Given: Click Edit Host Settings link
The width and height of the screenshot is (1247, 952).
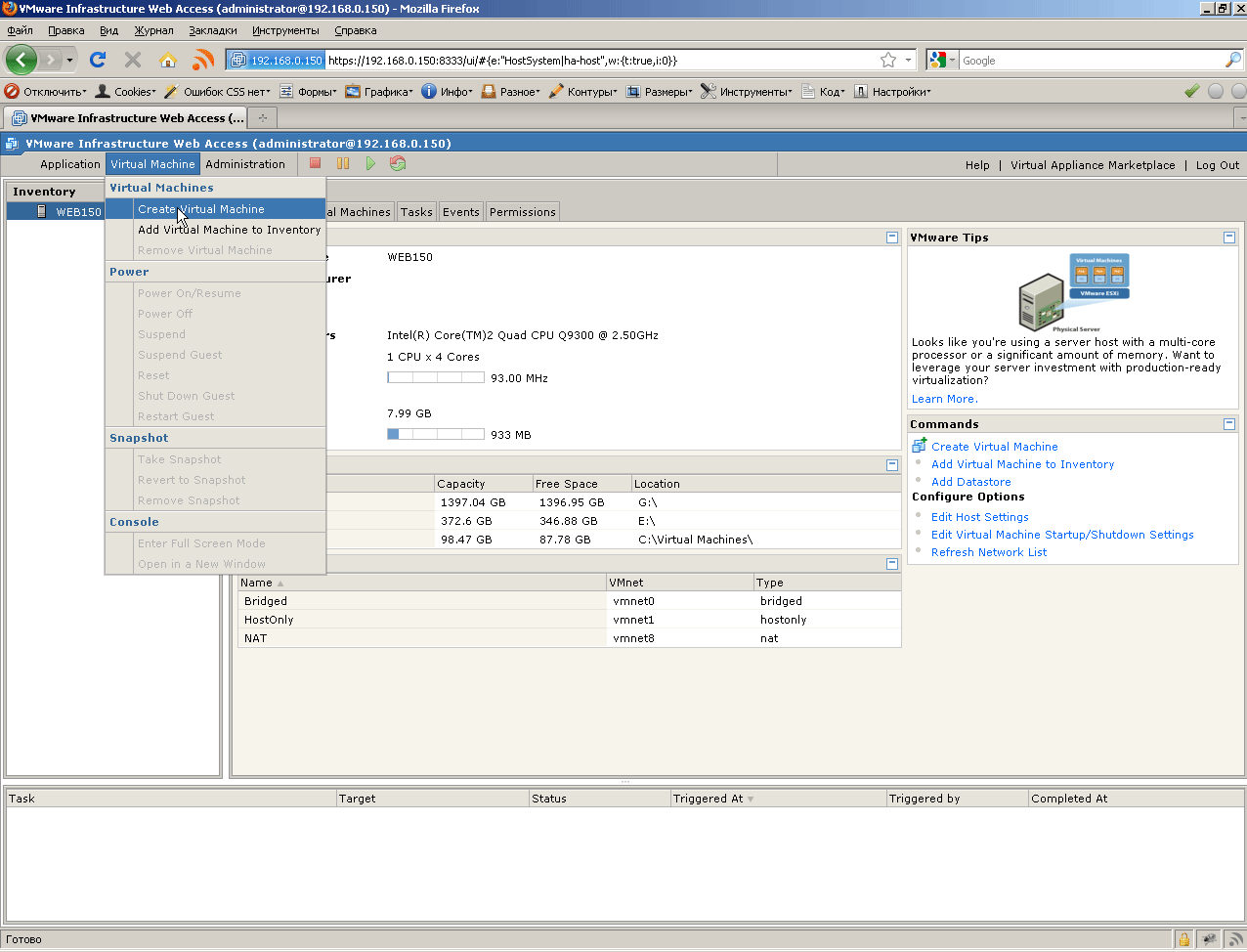Looking at the screenshot, I should (979, 517).
